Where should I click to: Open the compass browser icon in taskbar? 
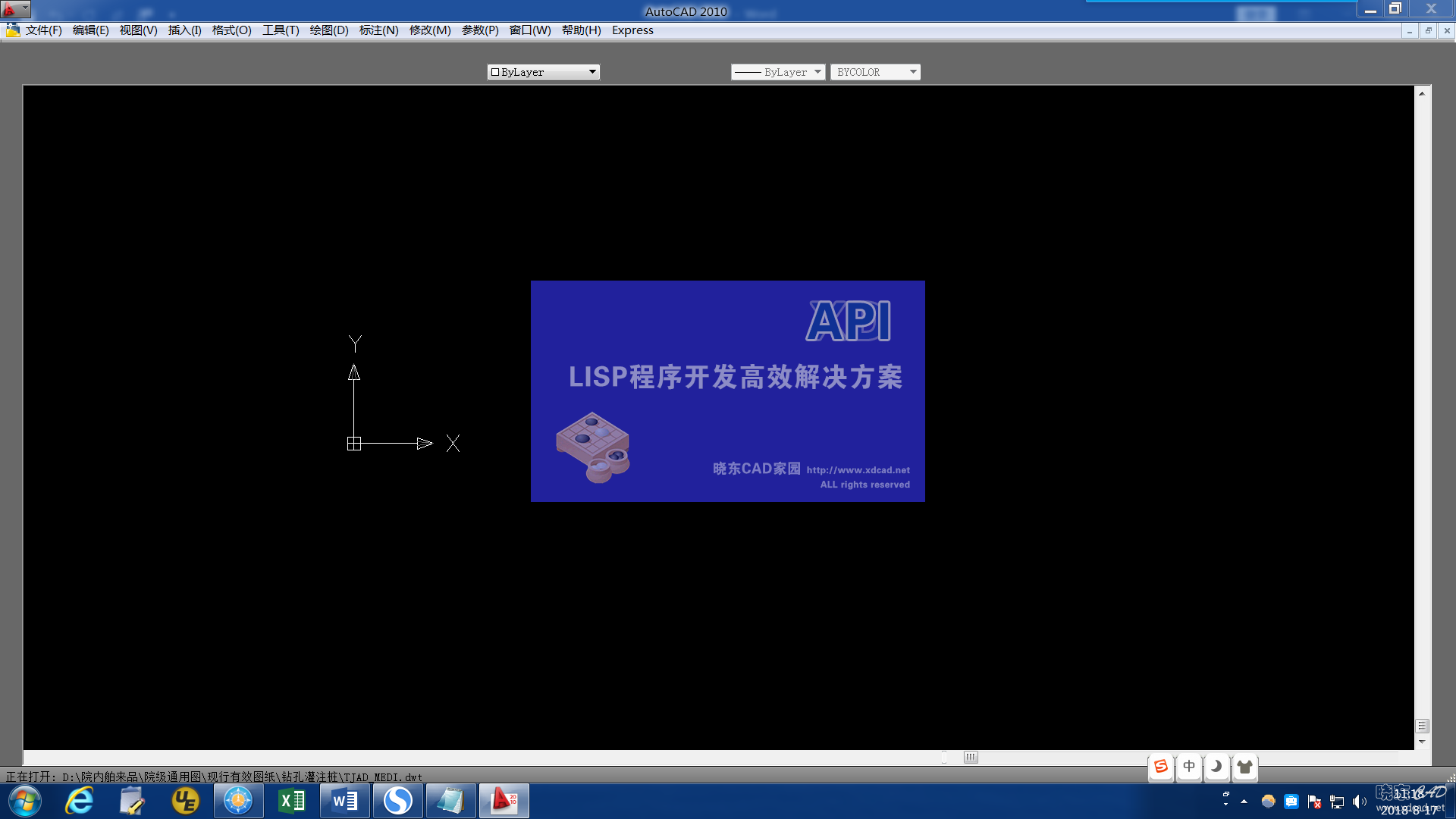[238, 801]
